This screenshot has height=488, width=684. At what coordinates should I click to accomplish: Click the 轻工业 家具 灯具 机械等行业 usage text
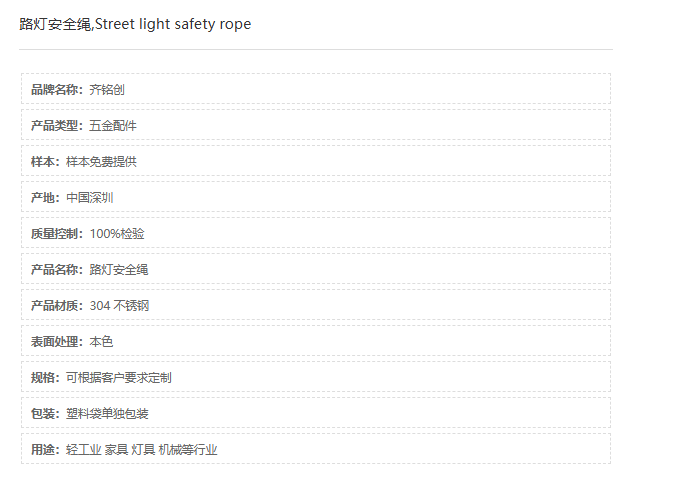click(141, 450)
